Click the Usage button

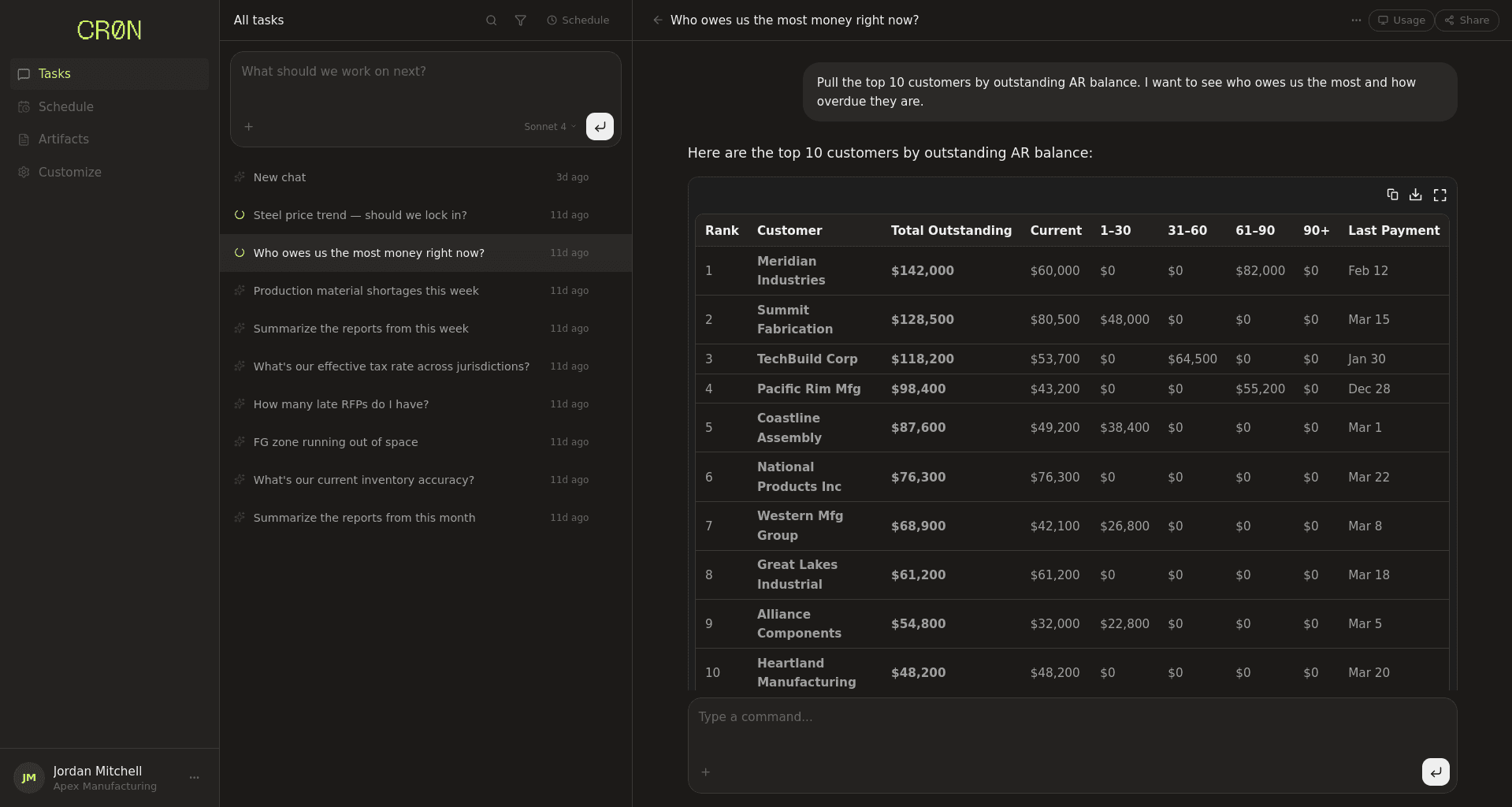[x=1401, y=20]
